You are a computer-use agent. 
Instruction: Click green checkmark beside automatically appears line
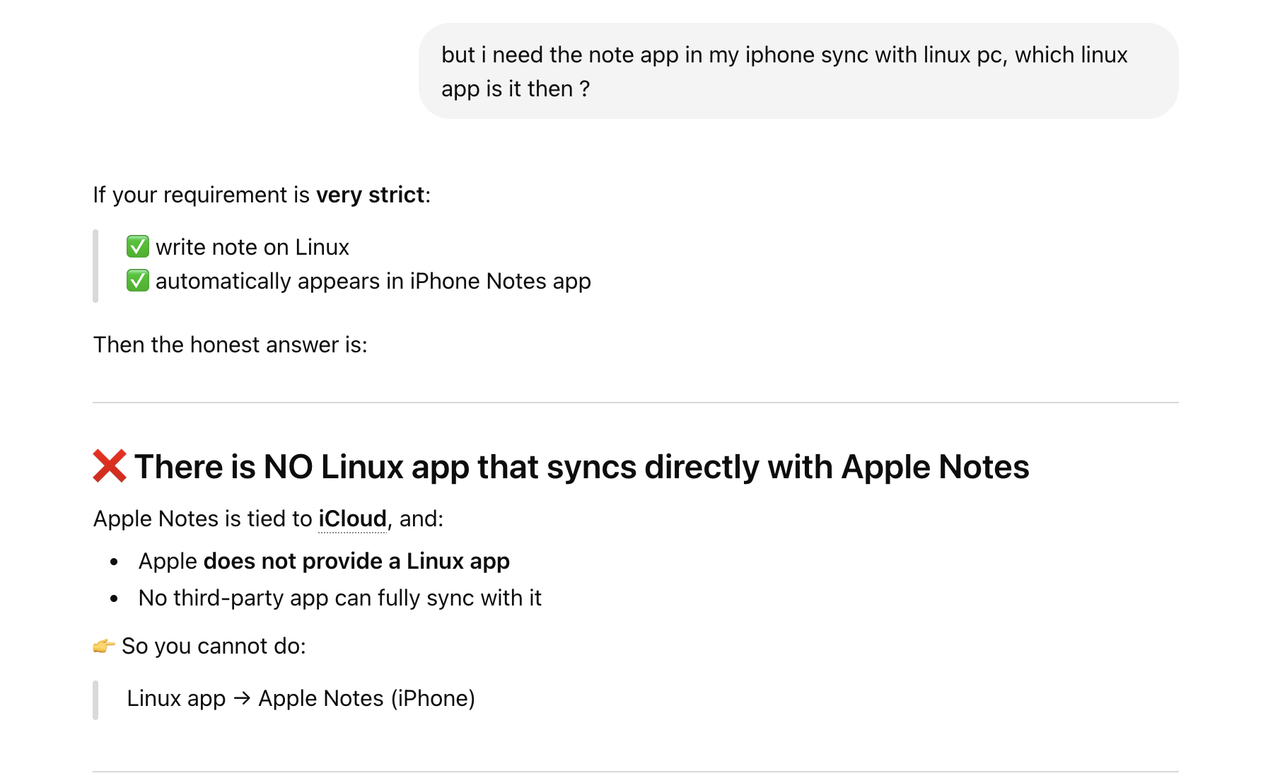click(138, 281)
